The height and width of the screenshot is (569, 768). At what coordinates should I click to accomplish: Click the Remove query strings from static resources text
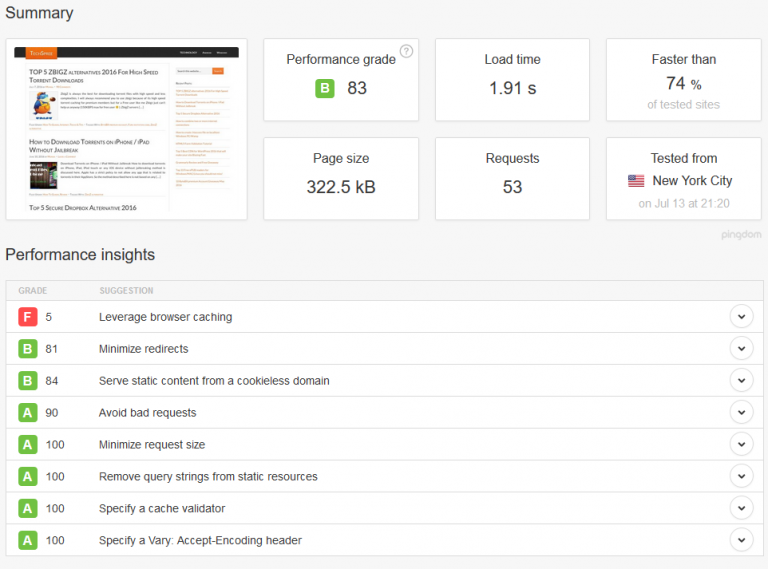(x=208, y=476)
